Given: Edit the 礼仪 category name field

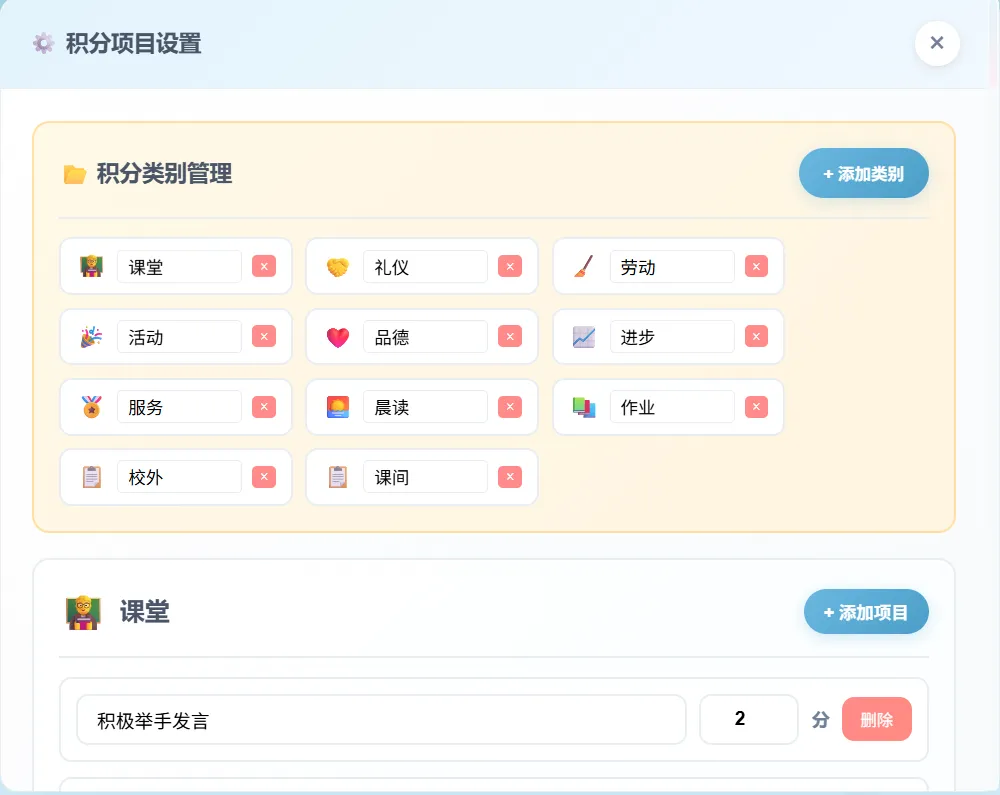Looking at the screenshot, I should 425,266.
